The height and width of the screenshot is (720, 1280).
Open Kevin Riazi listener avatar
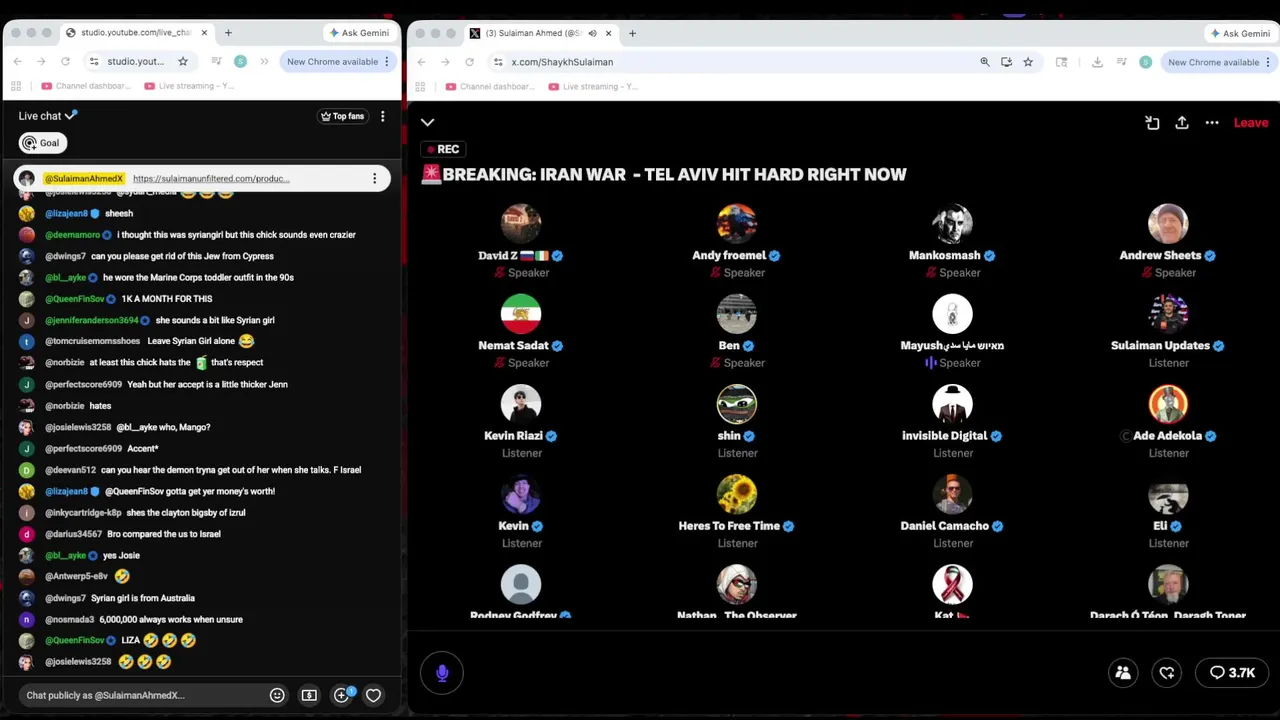[521, 404]
